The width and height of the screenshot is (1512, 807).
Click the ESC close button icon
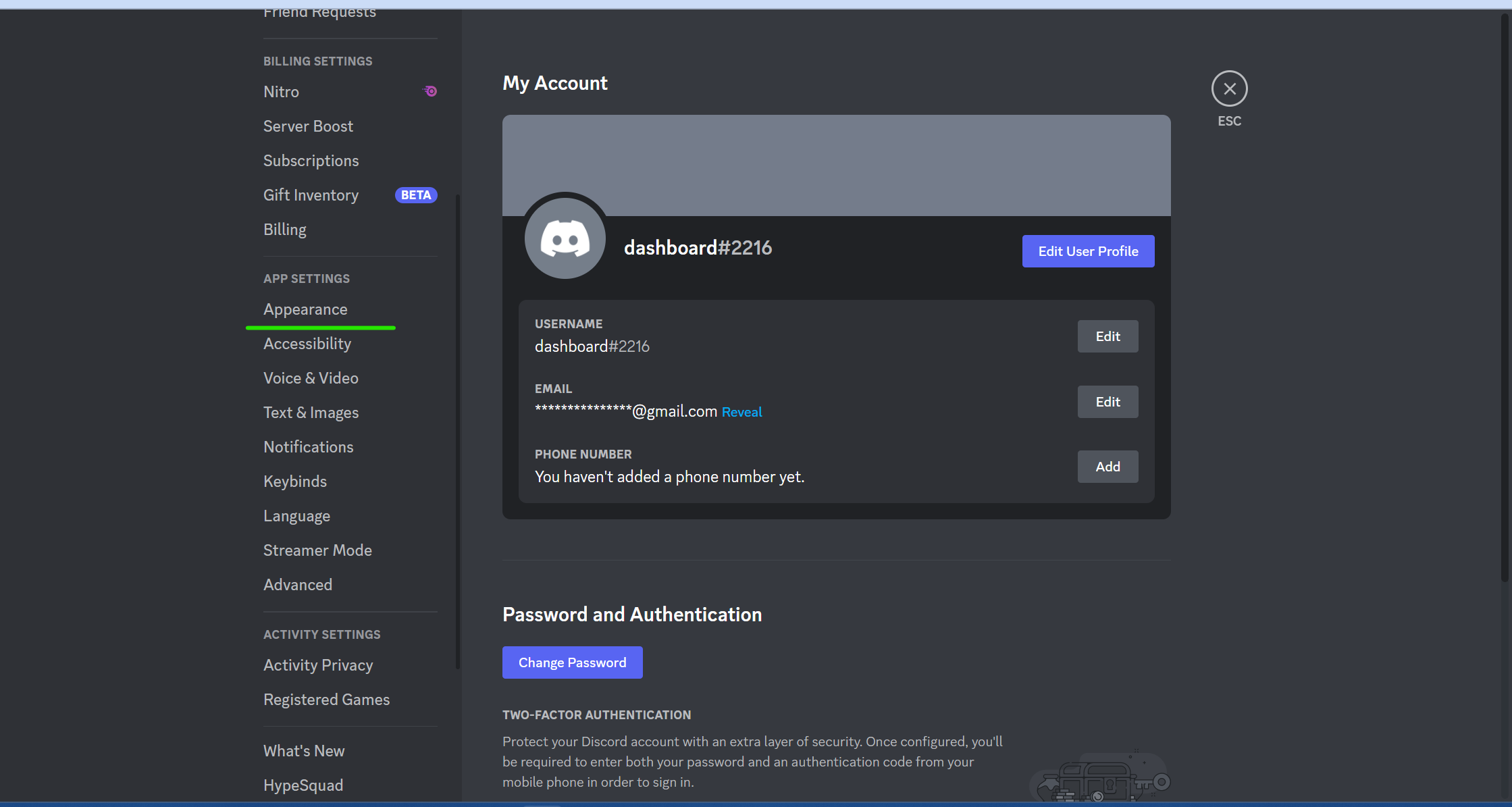pos(1229,88)
